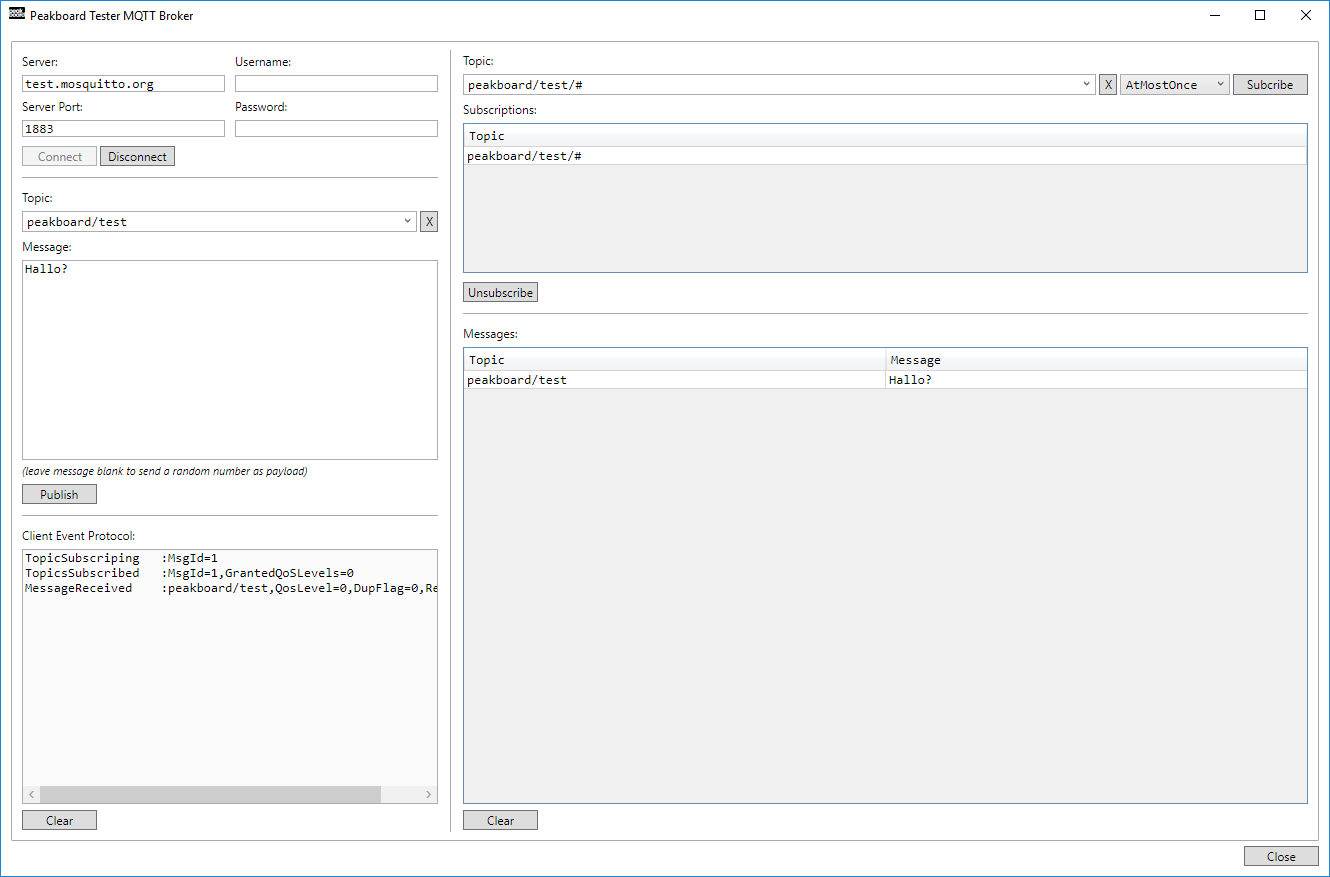Open the QoS level dropdown showing AtMostOnce
Screen dimensions: 1330x877
click(x=1174, y=84)
